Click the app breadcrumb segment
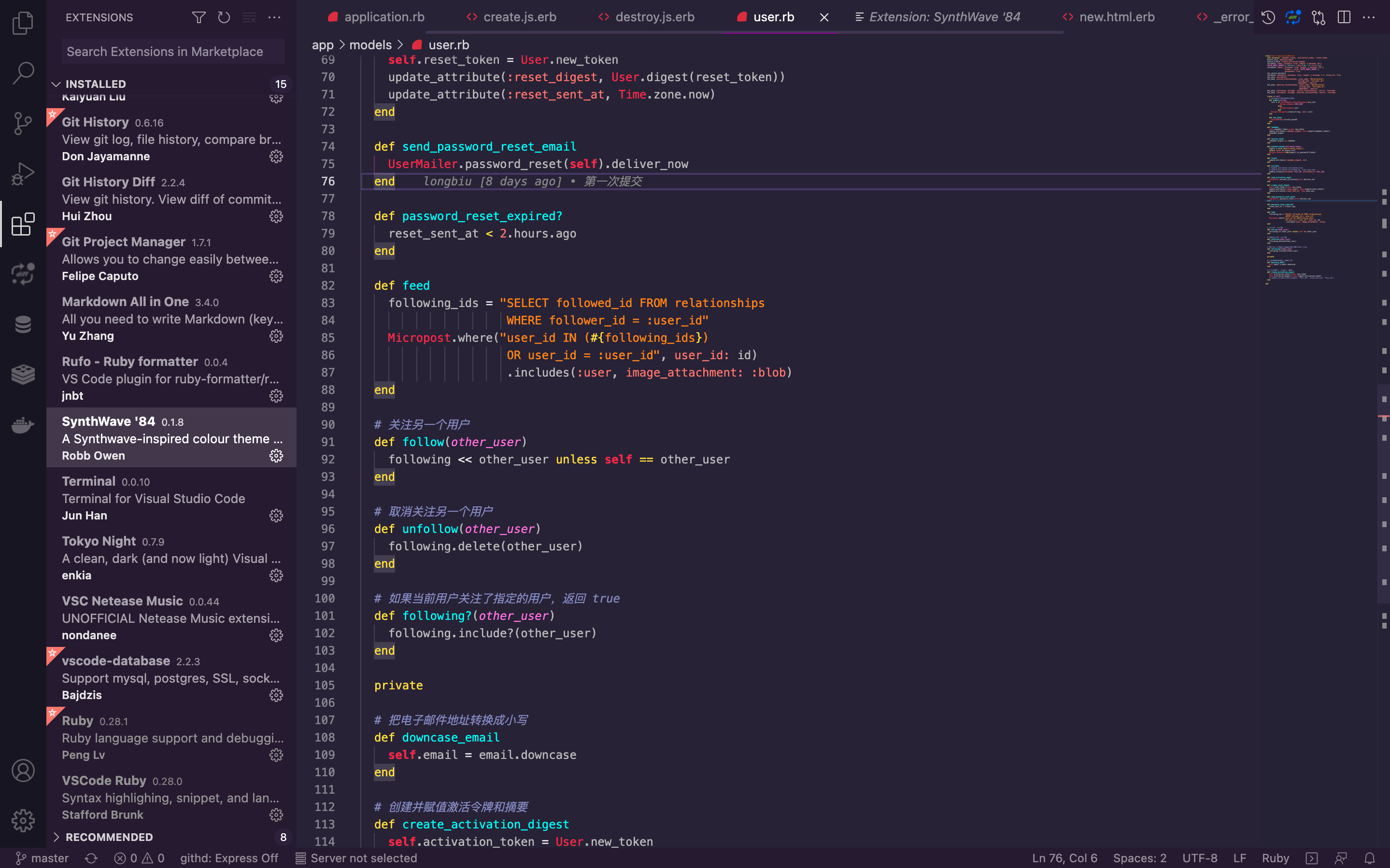The height and width of the screenshot is (868, 1390). [323, 45]
